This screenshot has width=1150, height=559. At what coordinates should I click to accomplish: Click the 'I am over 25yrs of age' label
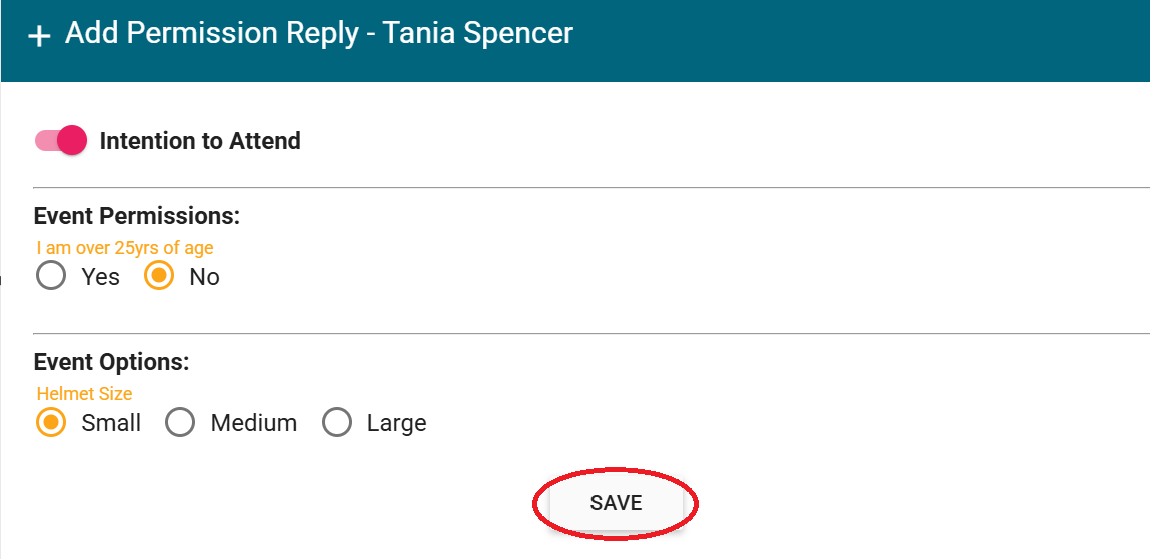point(125,248)
